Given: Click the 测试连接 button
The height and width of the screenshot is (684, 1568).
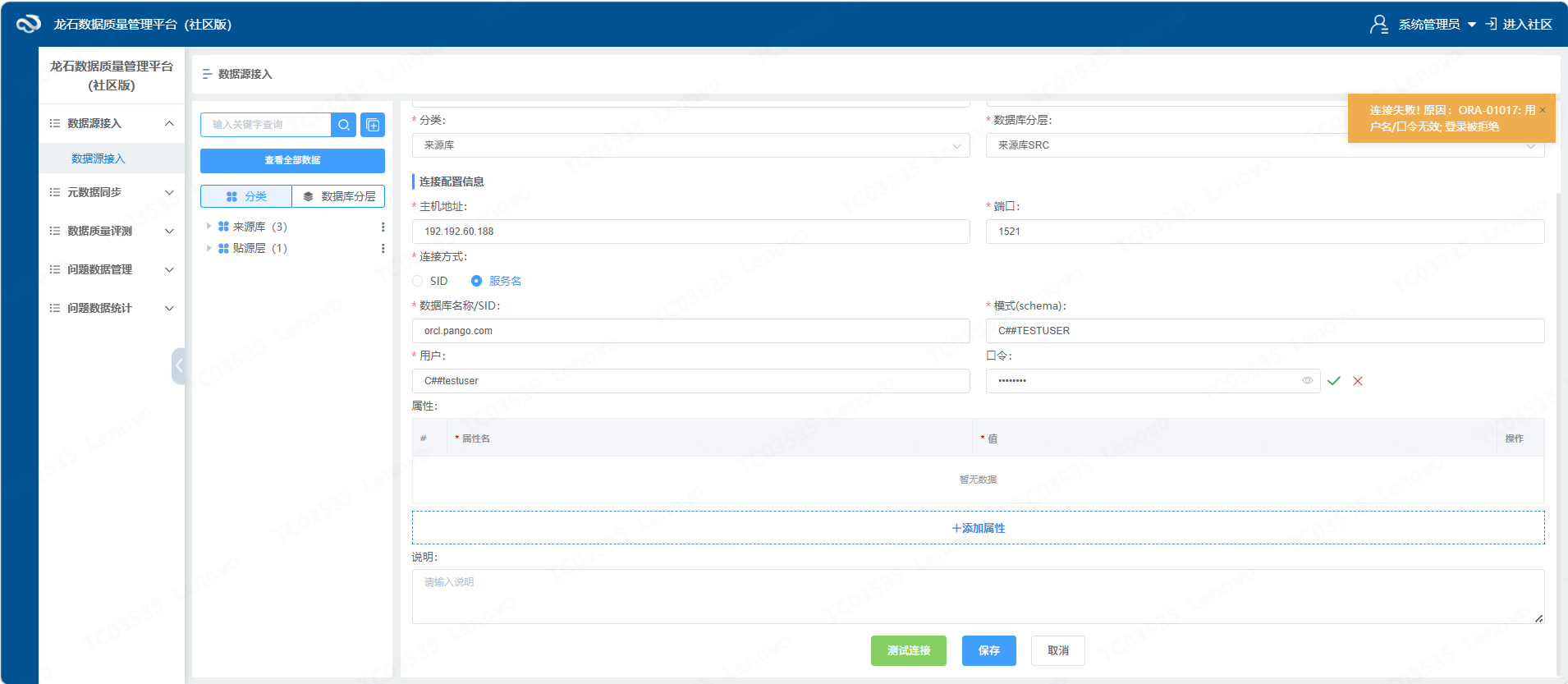Looking at the screenshot, I should tap(908, 650).
